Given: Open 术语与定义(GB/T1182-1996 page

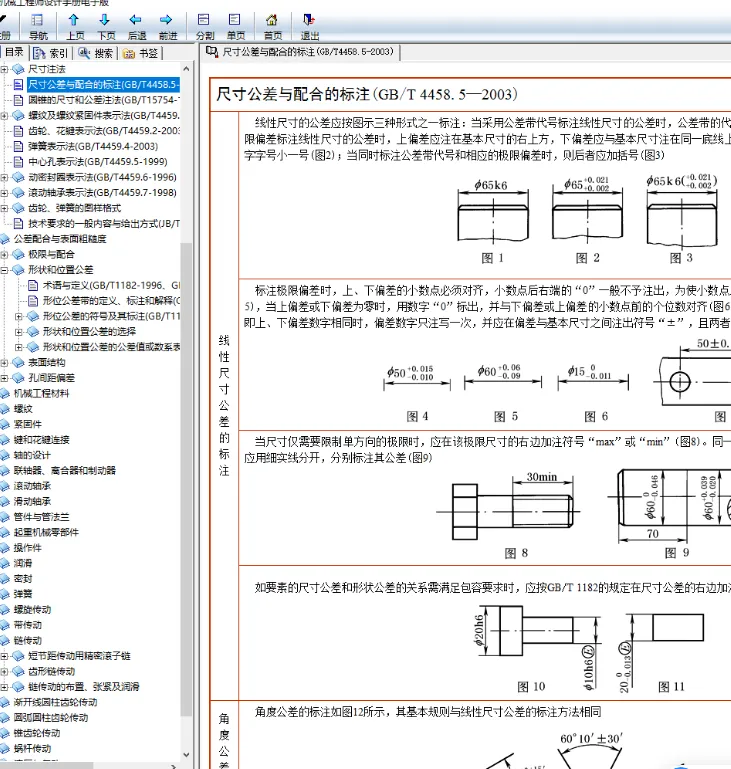Looking at the screenshot, I should click(x=111, y=285).
